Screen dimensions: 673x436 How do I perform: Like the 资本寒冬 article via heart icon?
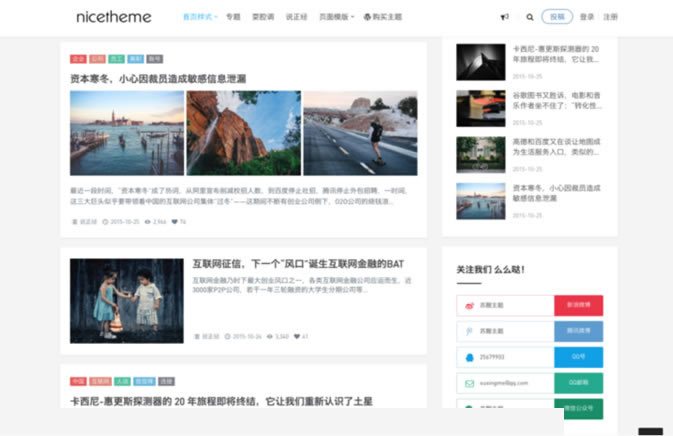pos(174,222)
